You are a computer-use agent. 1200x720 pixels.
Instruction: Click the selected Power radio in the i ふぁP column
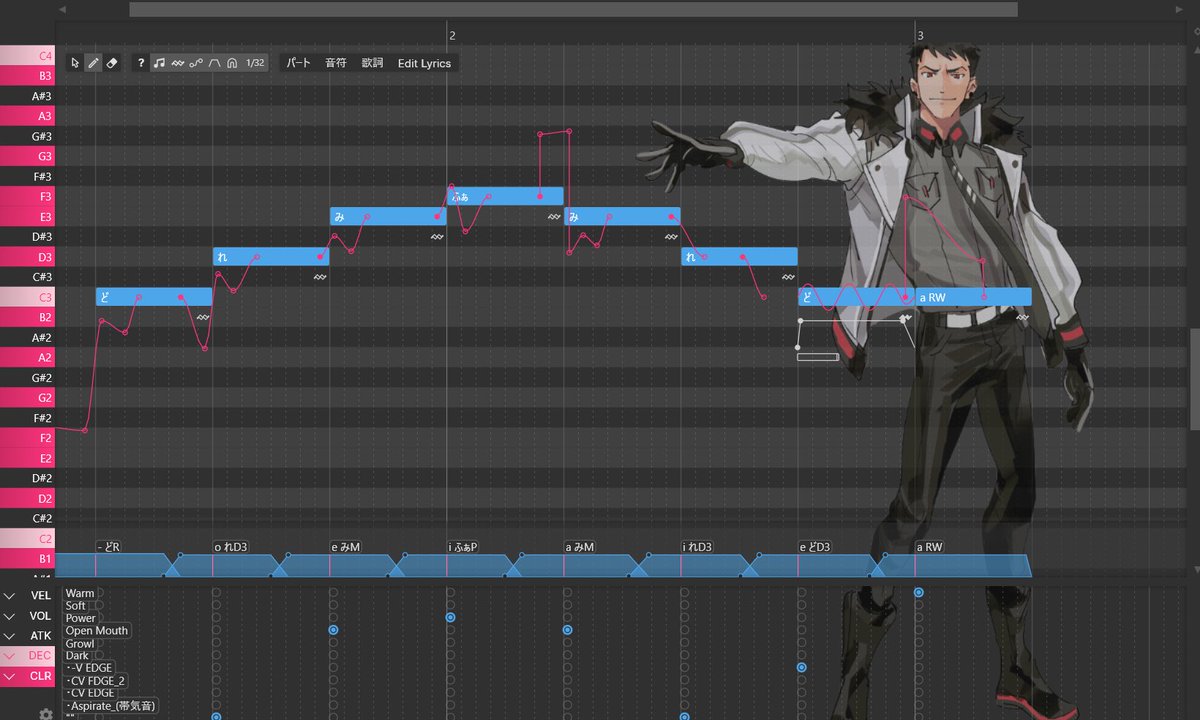click(x=450, y=618)
